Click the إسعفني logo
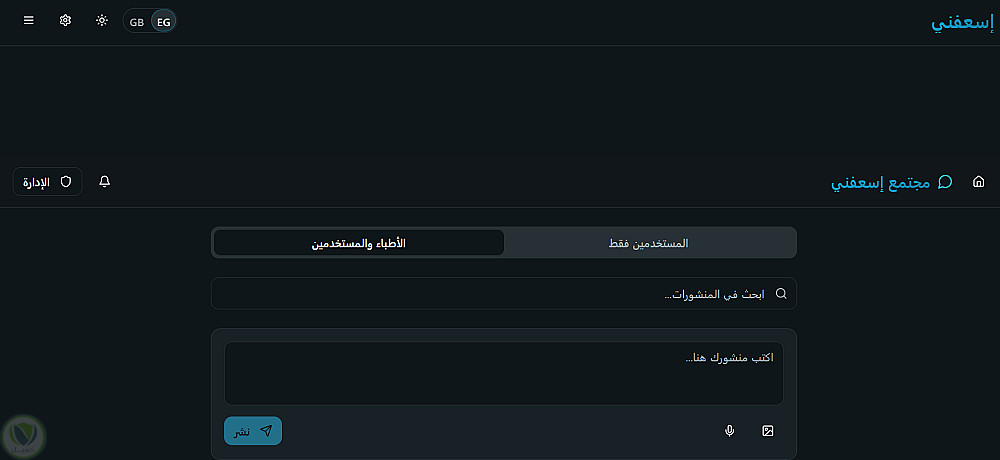This screenshot has height=460, width=1000. (x=962, y=22)
